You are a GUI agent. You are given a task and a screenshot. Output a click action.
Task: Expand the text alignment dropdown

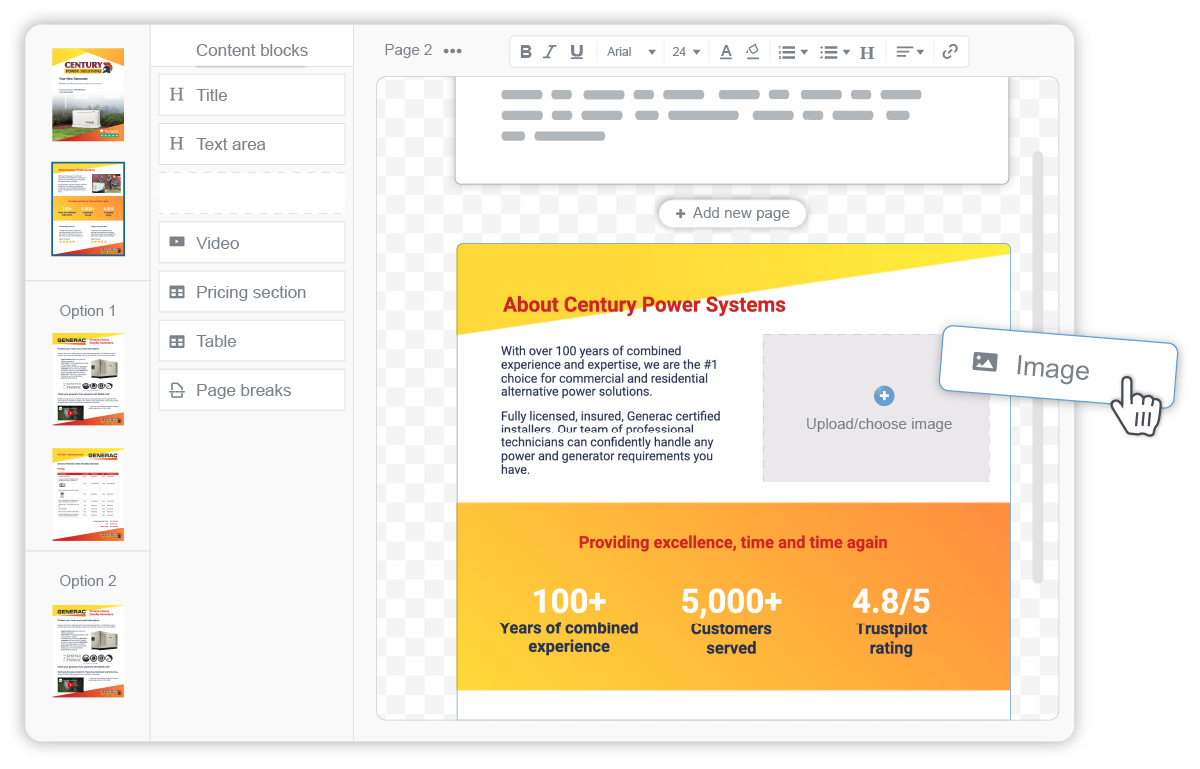pyautogui.click(x=908, y=52)
